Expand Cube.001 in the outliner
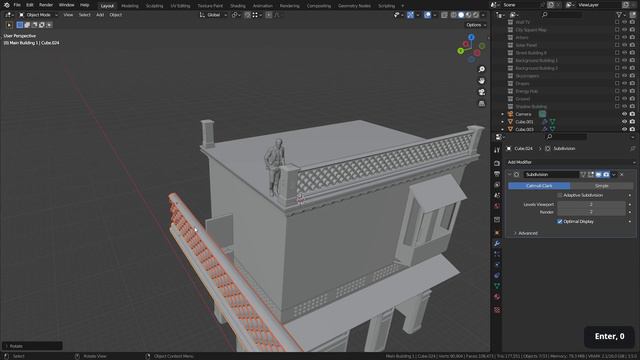The image size is (640, 360). click(x=502, y=122)
